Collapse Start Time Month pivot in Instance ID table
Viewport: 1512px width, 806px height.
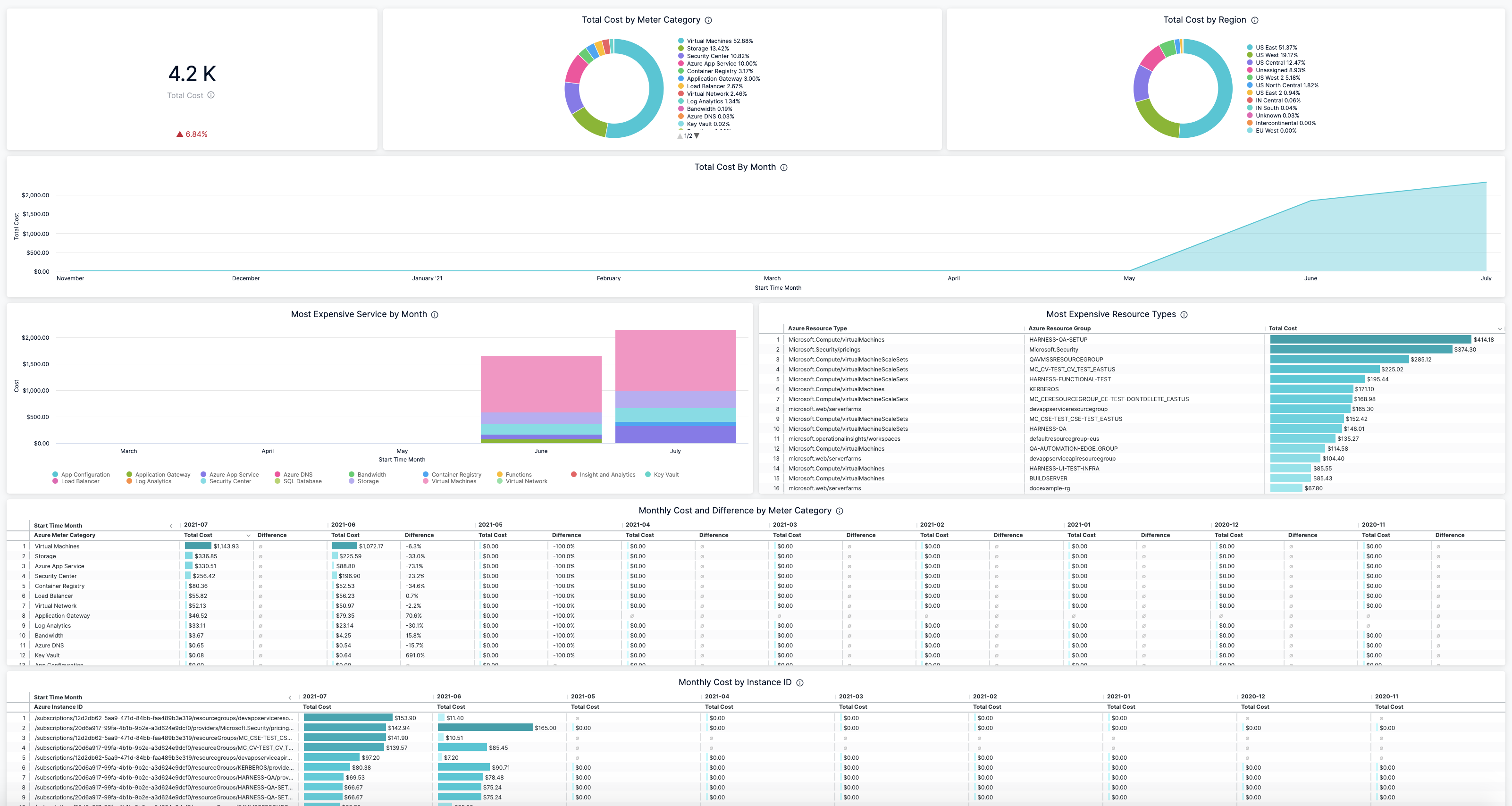(x=290, y=697)
